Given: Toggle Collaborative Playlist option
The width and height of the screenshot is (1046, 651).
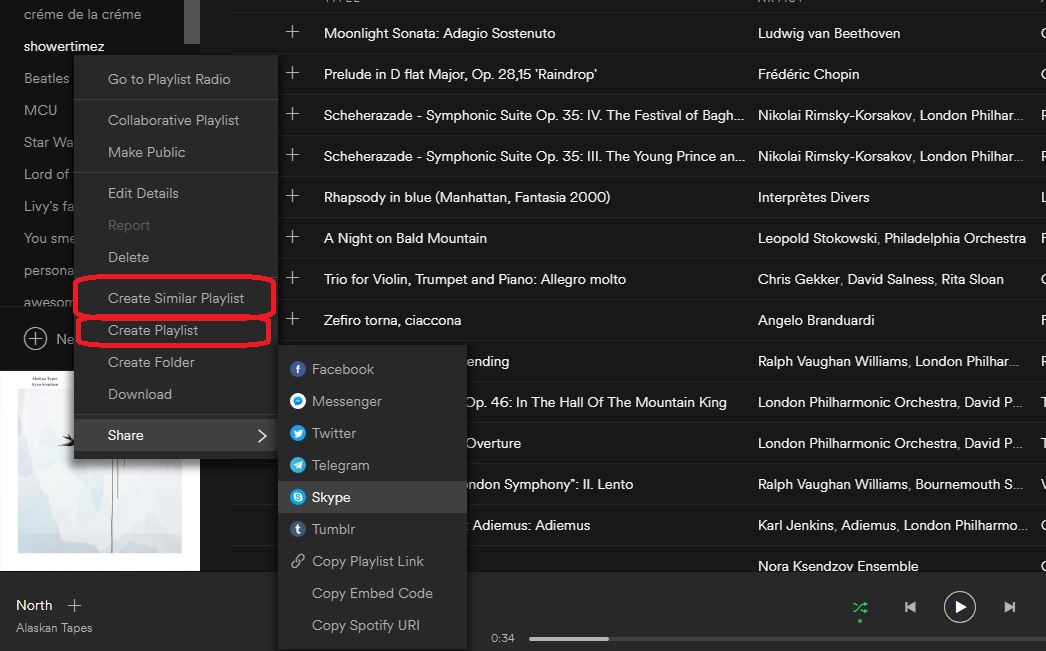Looking at the screenshot, I should click(173, 120).
